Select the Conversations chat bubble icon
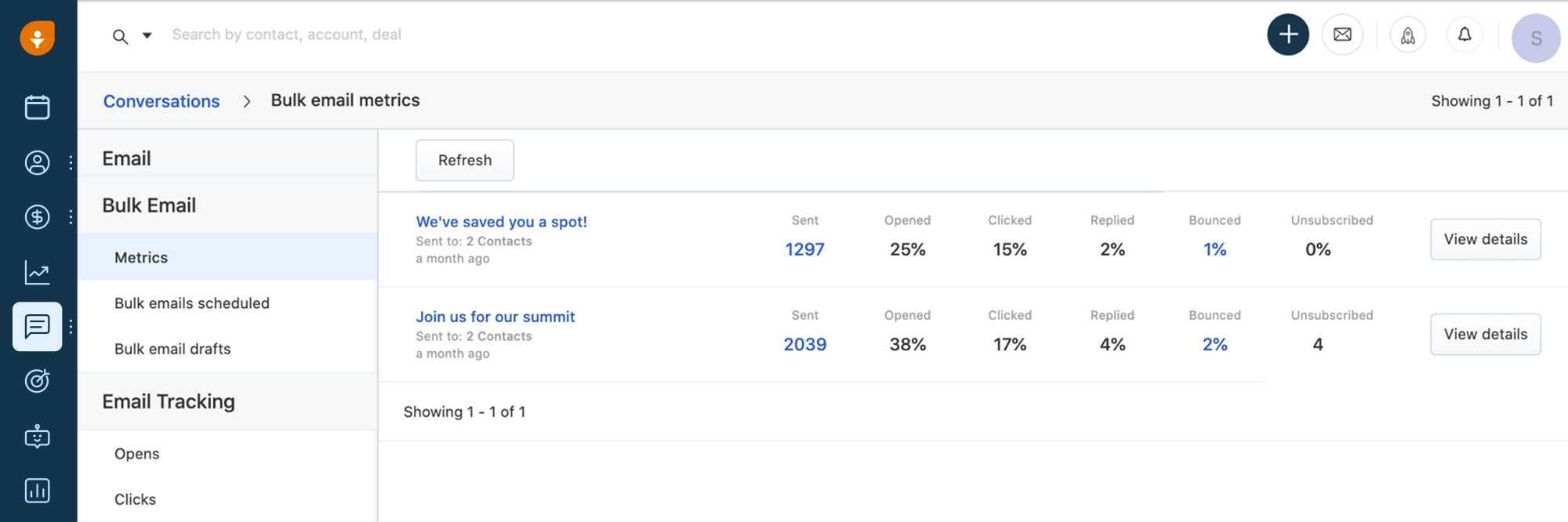Screen dimensions: 1568x522 click(36, 327)
